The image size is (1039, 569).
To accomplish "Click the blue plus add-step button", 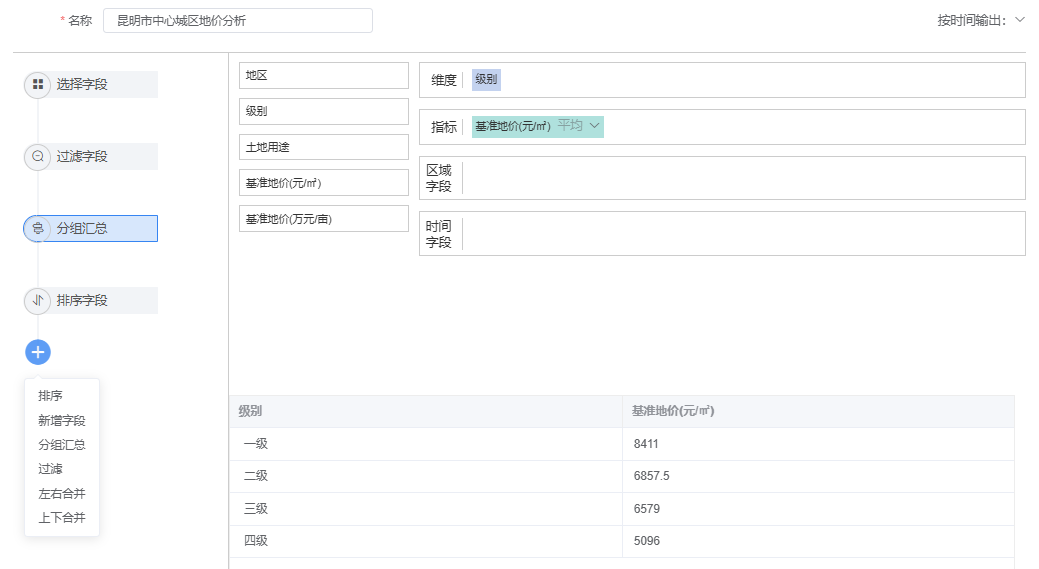I will click(38, 352).
